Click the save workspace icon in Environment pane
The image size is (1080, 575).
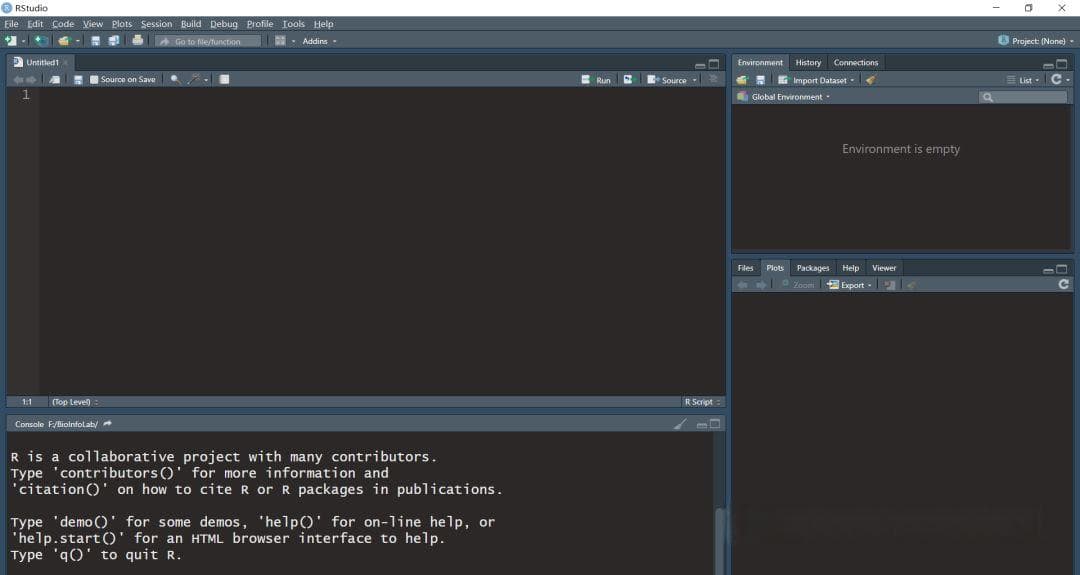click(x=760, y=80)
